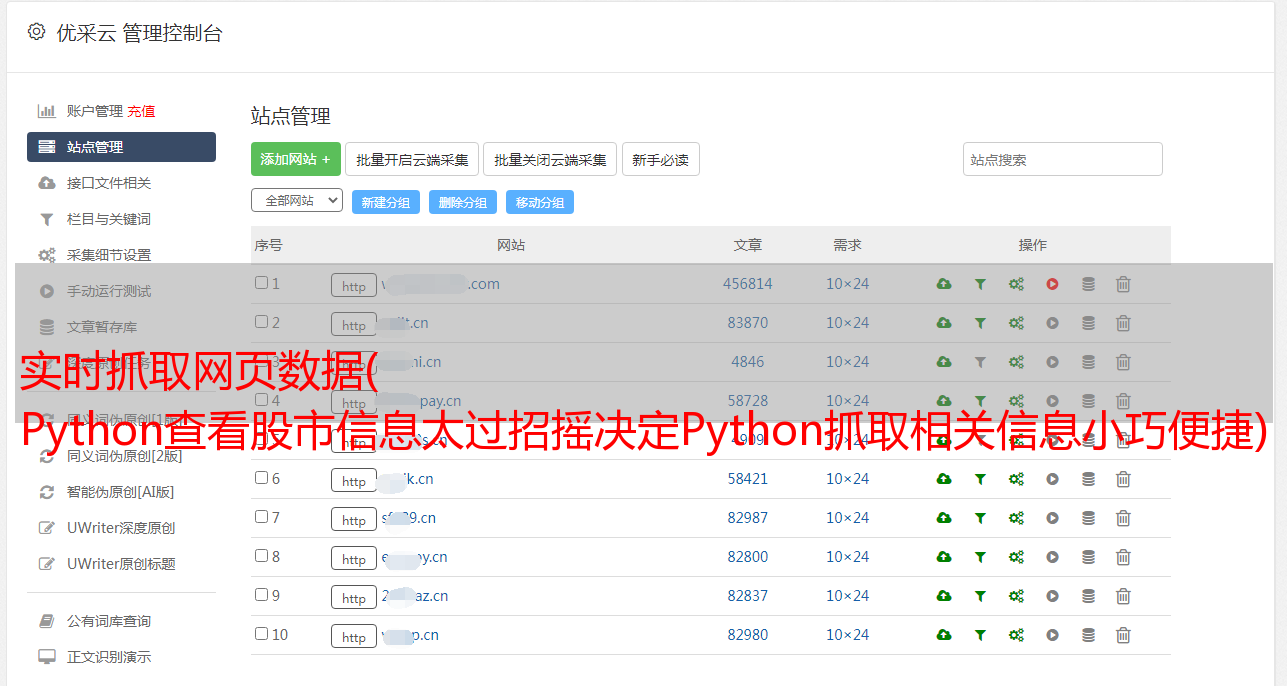Click the filter icon in row 9
Screen dimensions: 1287x686
(980, 596)
